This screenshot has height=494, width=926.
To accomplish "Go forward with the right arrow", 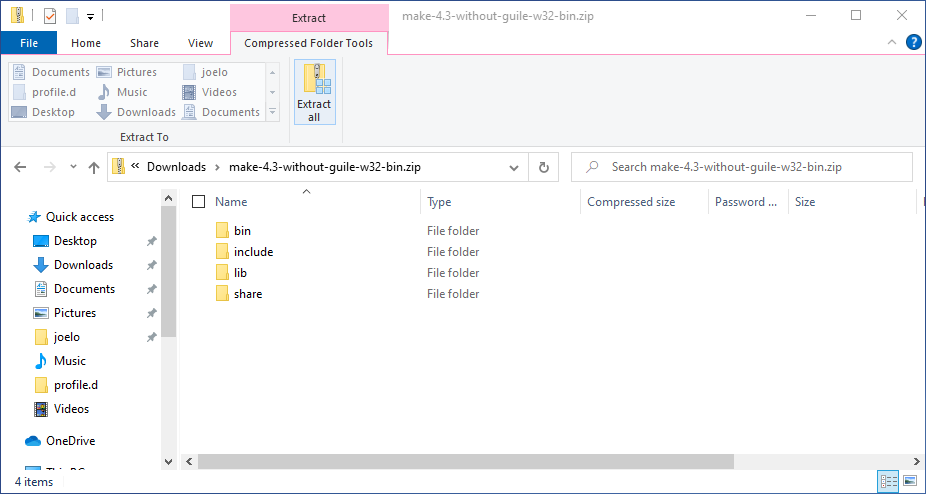I will pyautogui.click(x=50, y=167).
